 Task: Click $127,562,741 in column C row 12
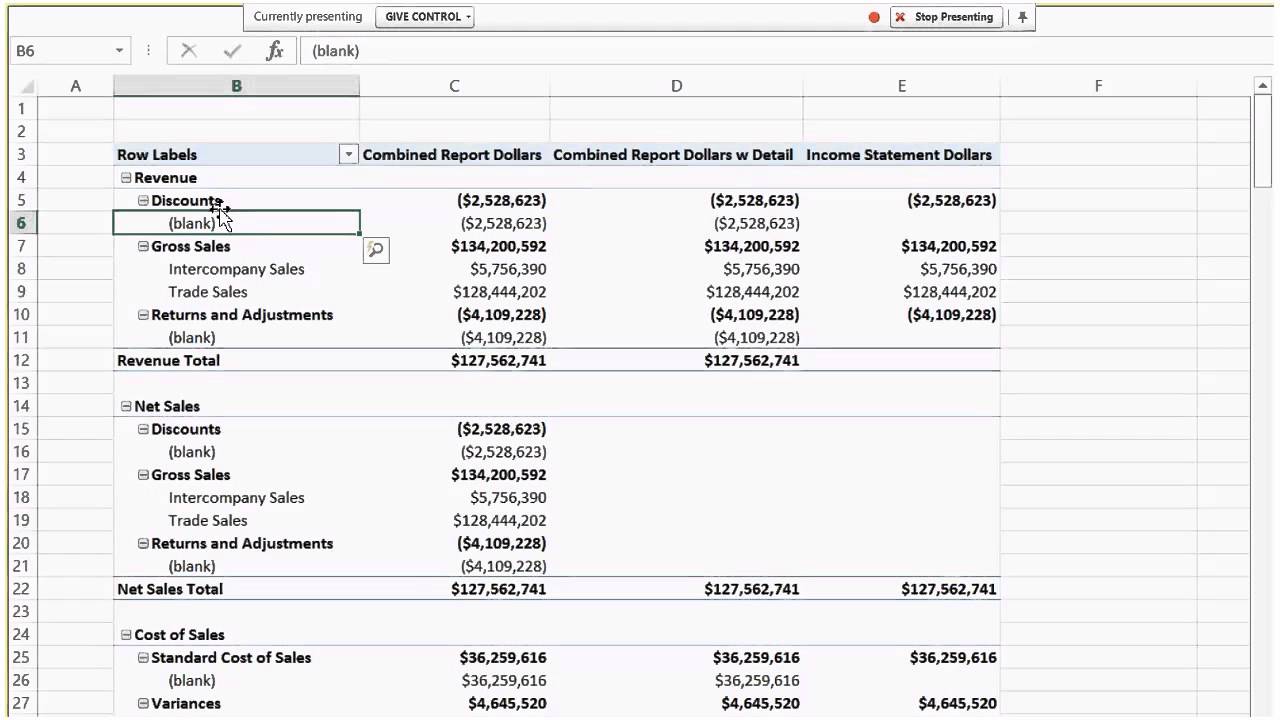[498, 361]
